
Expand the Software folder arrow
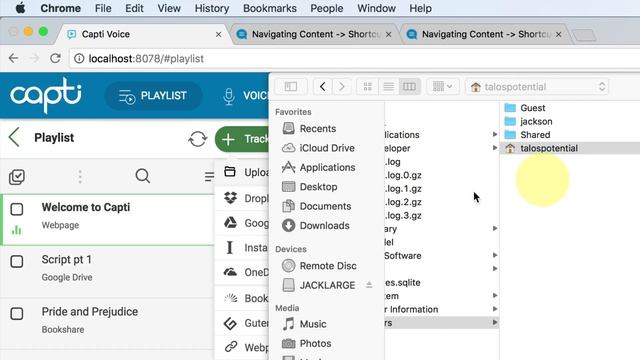click(x=495, y=255)
